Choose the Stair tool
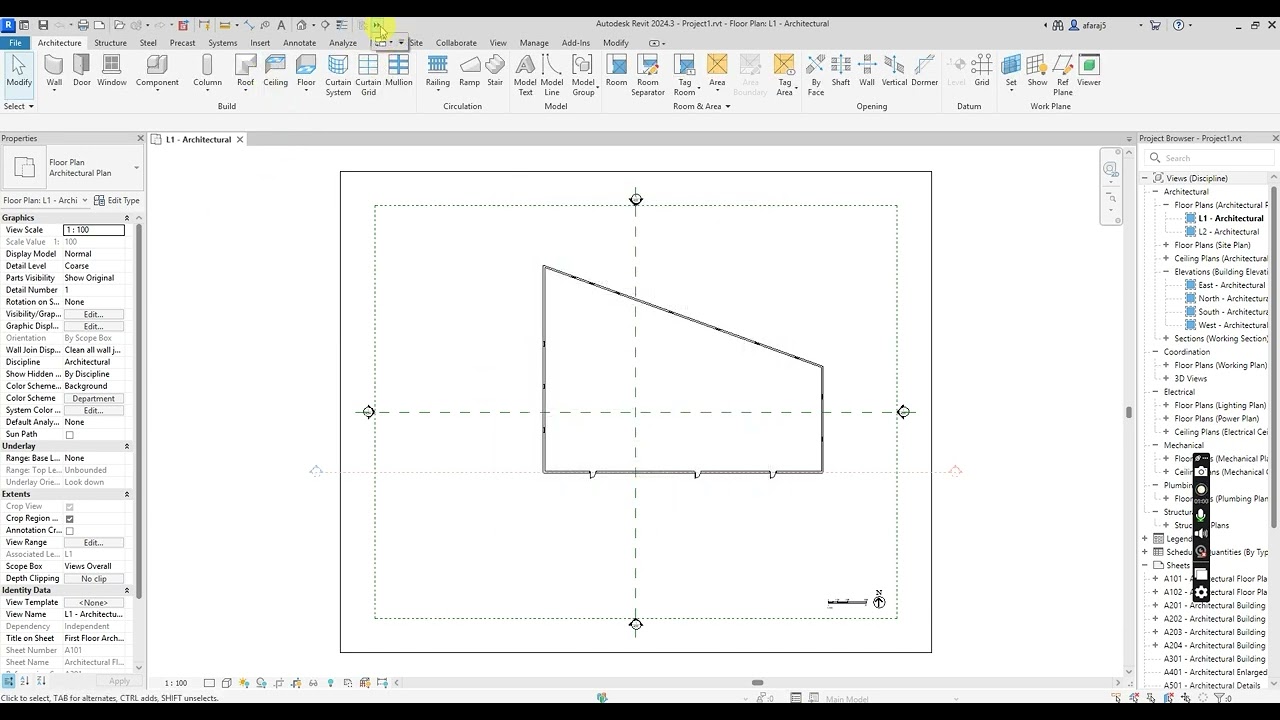The width and height of the screenshot is (1280, 720). click(495, 71)
